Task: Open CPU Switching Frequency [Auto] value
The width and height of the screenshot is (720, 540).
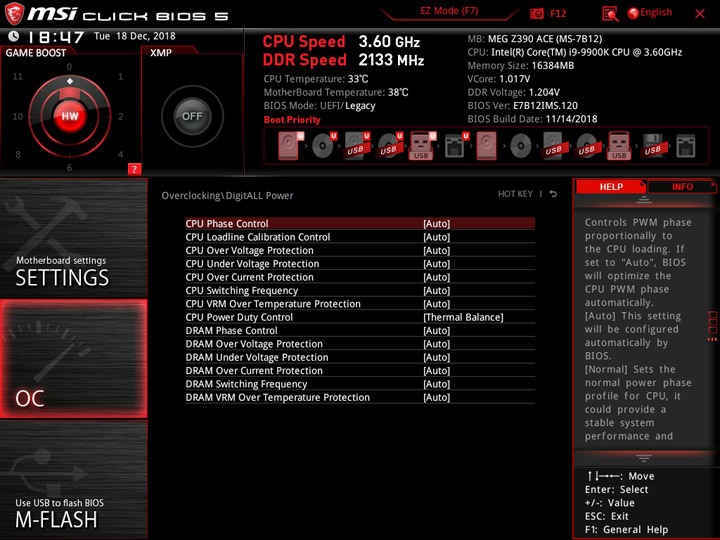Action: point(436,290)
